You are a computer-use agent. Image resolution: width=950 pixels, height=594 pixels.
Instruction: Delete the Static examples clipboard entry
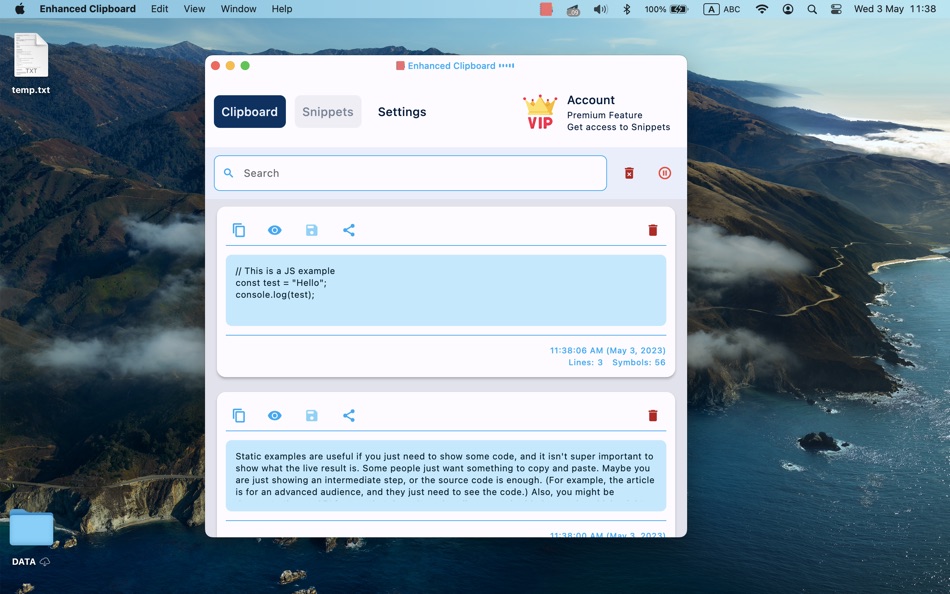tap(653, 416)
